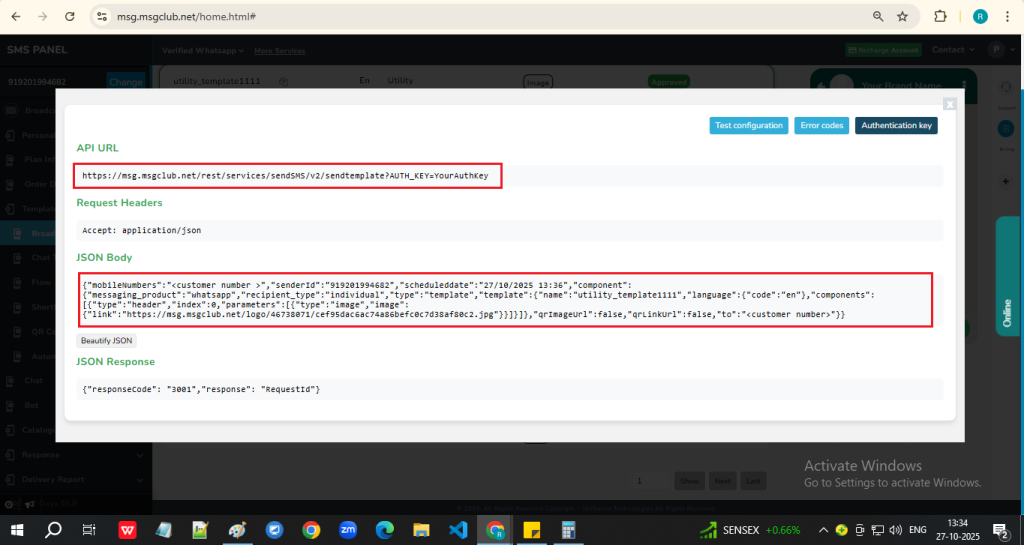Open Microsoft Edge from the taskbar
Viewport: 1024px width, 545px height.
click(x=385, y=530)
